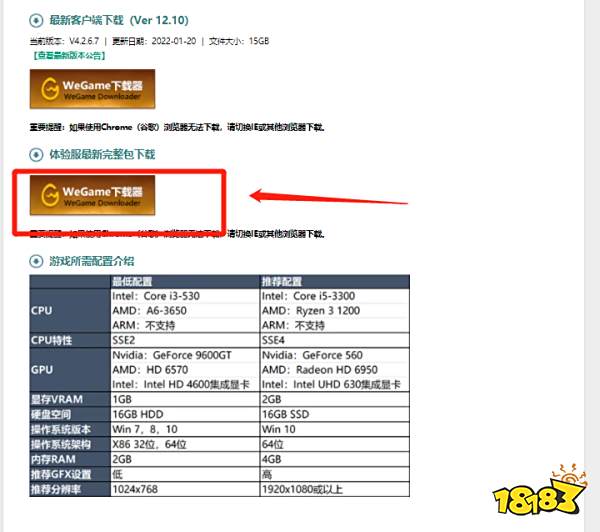Click the WeGame下载器 button under 体验服最新完整包下载

(92, 195)
